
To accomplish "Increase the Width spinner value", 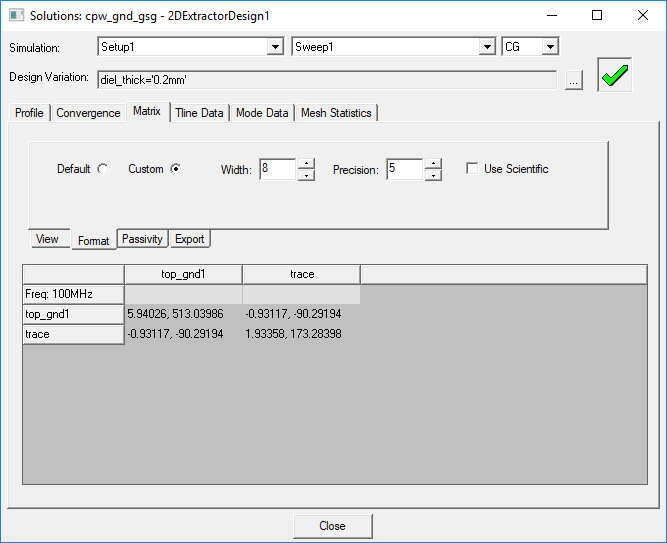I will [x=307, y=164].
